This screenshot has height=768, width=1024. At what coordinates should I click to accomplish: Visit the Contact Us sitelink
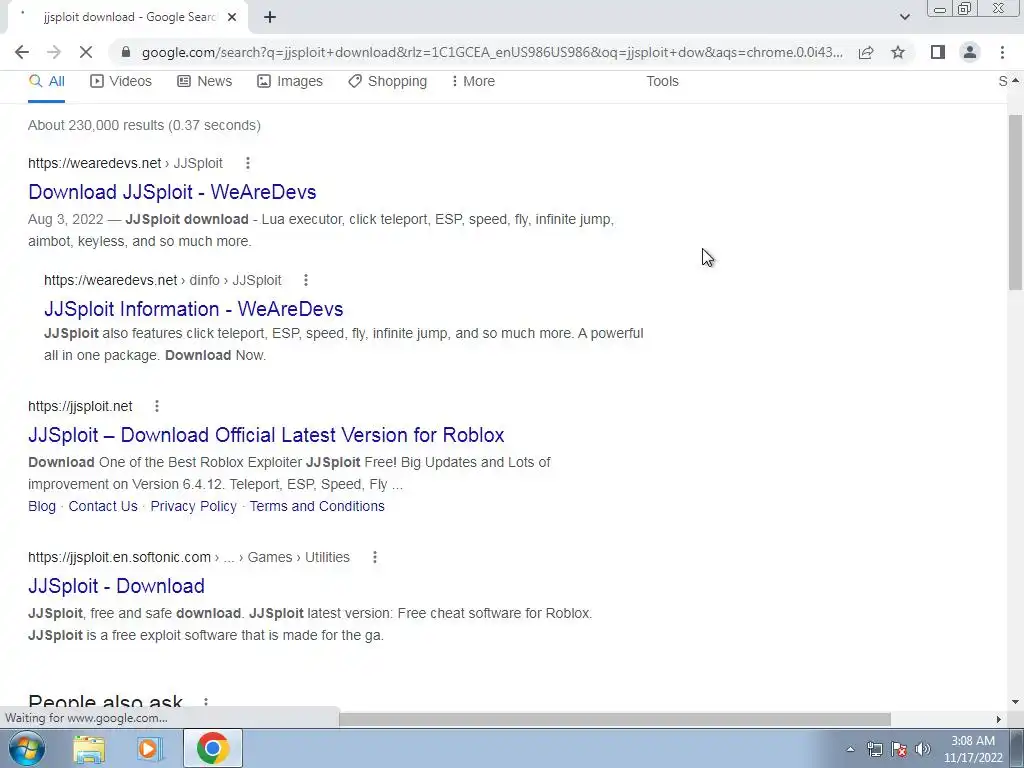click(x=103, y=506)
